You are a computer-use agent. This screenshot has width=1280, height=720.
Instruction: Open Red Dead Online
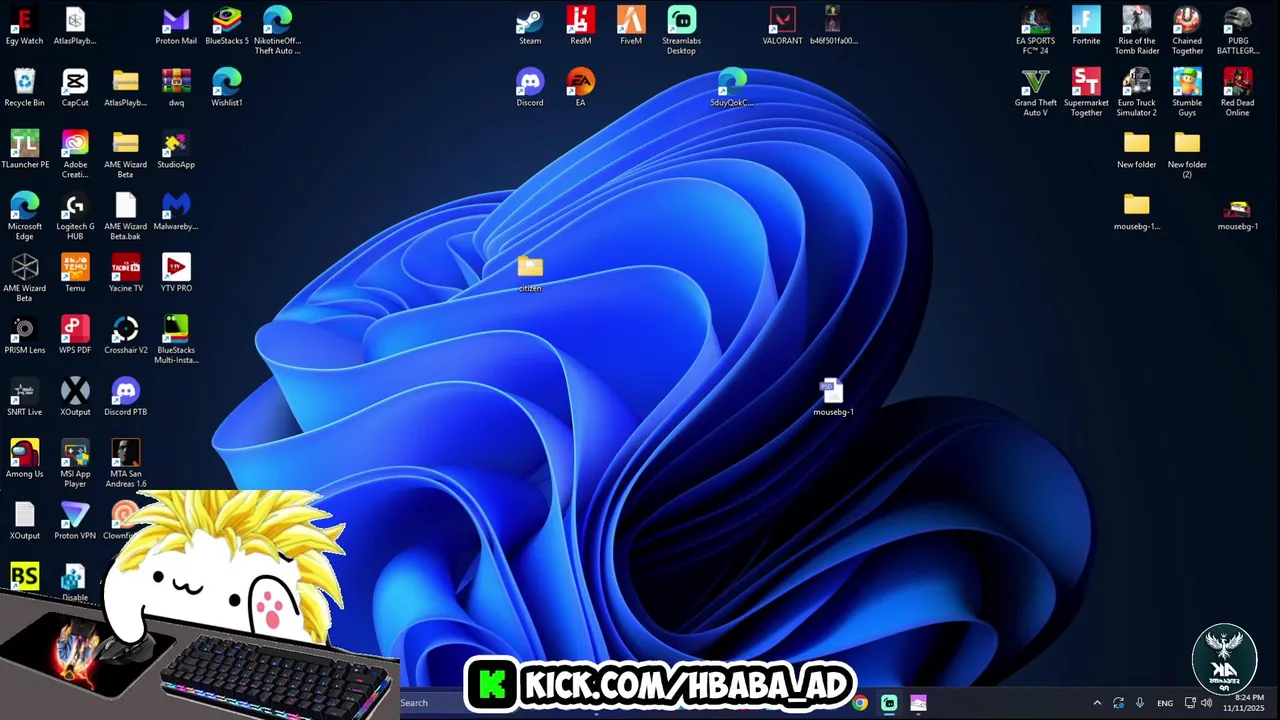[x=1238, y=93]
